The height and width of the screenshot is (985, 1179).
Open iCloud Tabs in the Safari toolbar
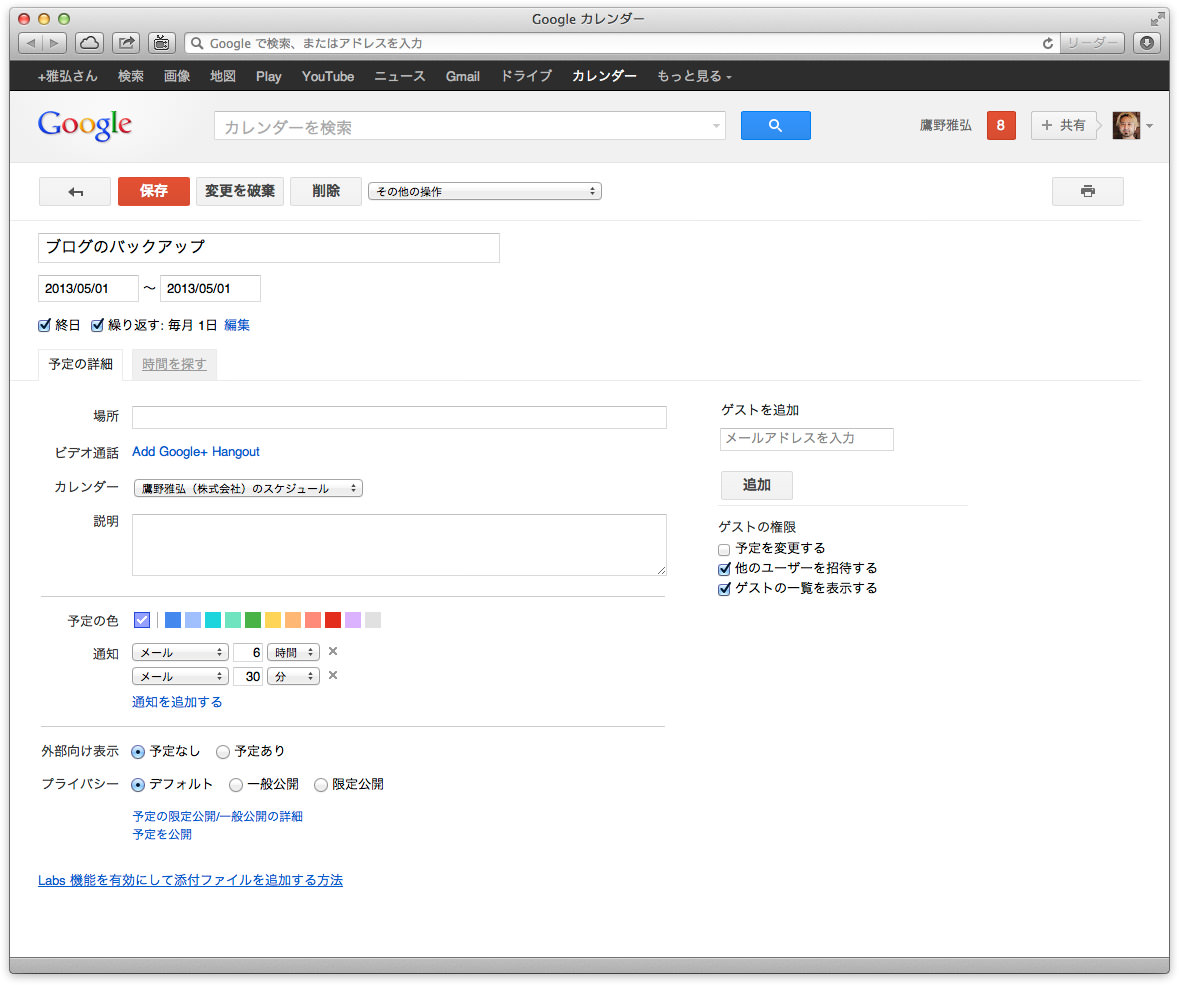(89, 43)
